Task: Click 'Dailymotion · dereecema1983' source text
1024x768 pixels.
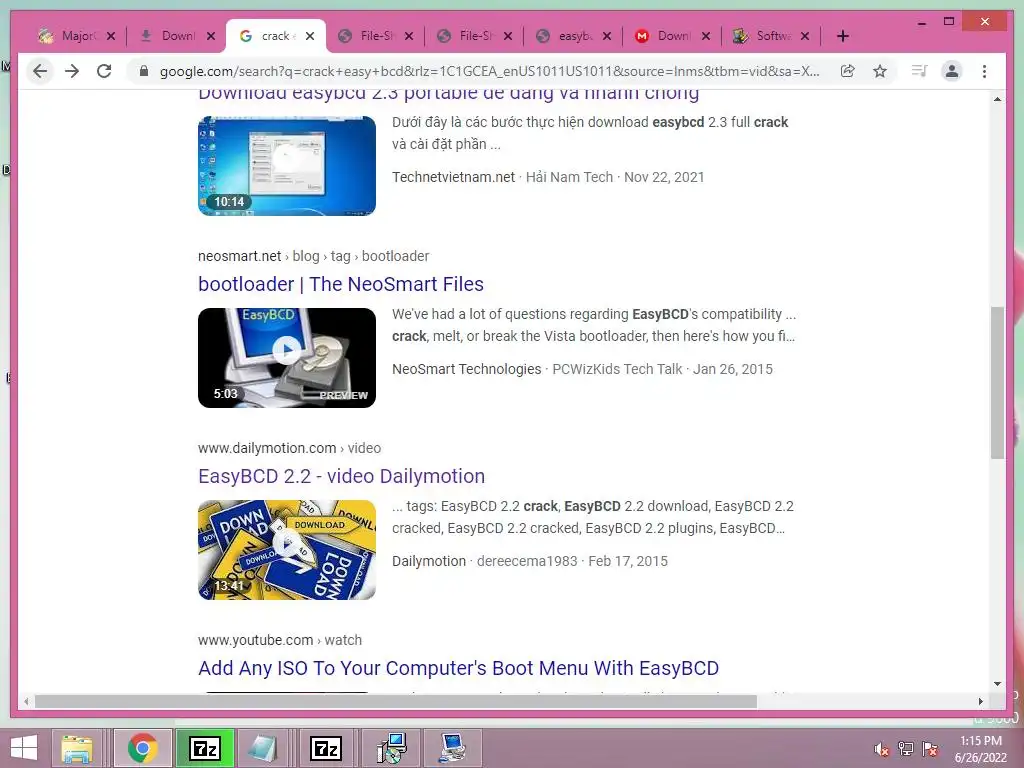Action: tap(485, 561)
